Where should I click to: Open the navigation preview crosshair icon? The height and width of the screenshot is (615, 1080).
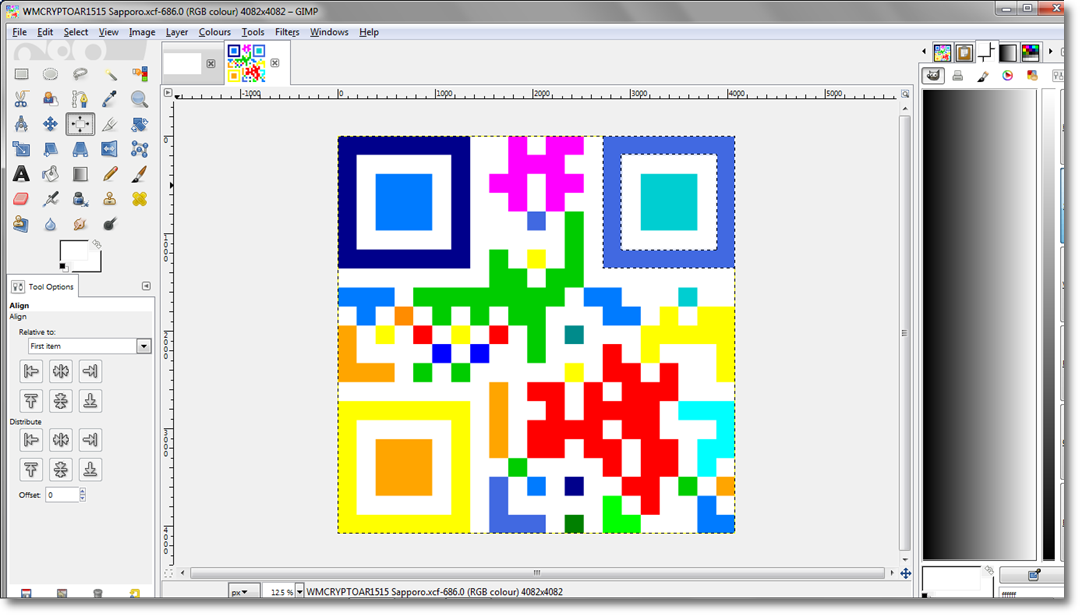click(x=906, y=573)
